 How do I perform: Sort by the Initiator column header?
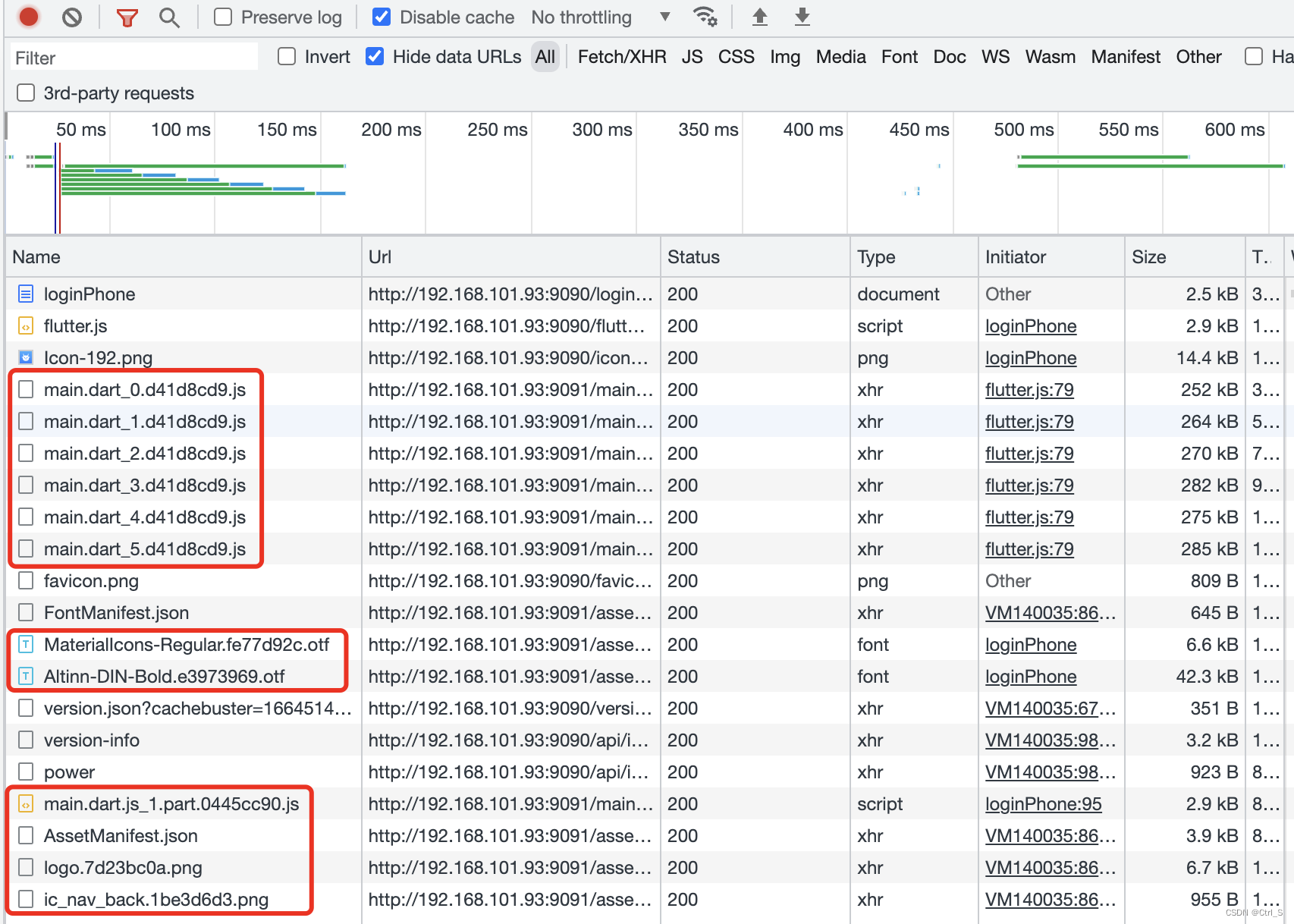pyautogui.click(x=1051, y=257)
